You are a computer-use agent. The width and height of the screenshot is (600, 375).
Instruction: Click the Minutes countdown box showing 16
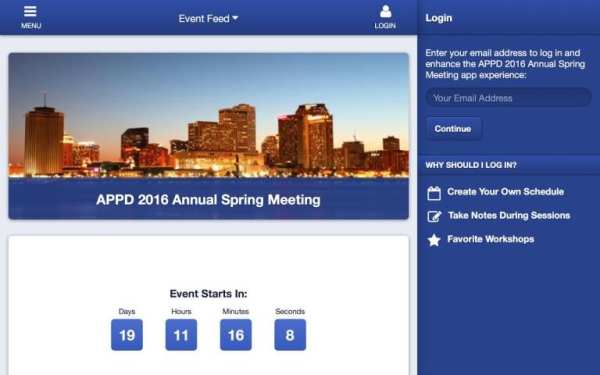236,335
